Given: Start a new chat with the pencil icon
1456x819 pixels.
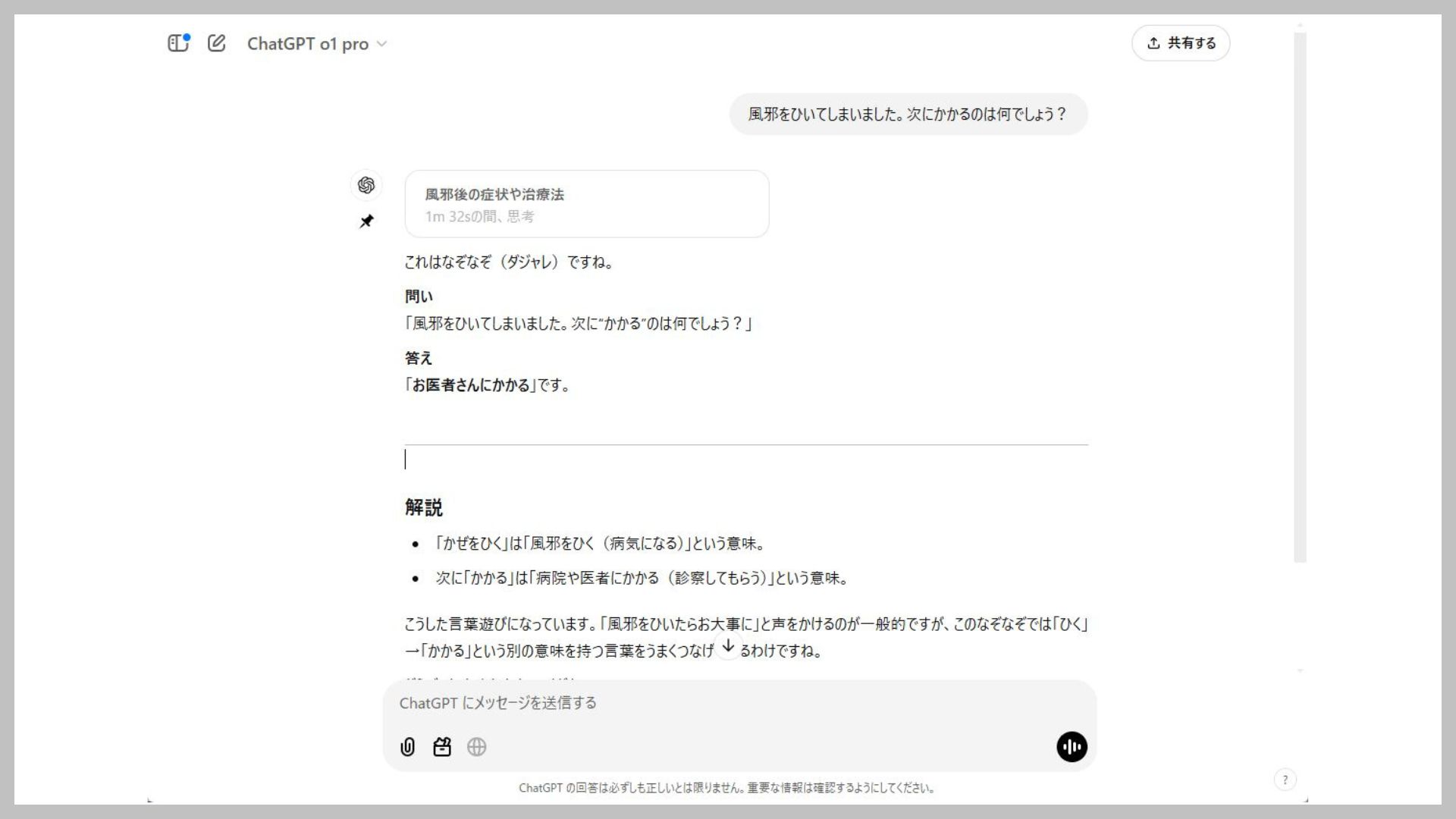Looking at the screenshot, I should click(x=218, y=43).
